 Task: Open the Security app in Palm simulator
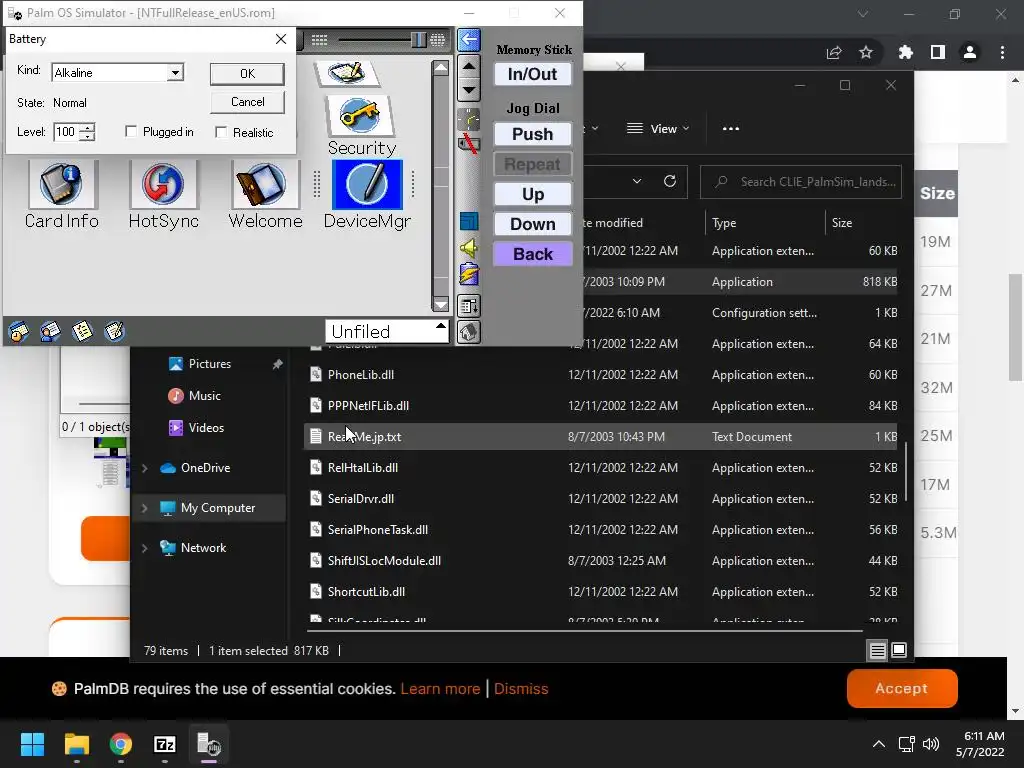[x=360, y=126]
